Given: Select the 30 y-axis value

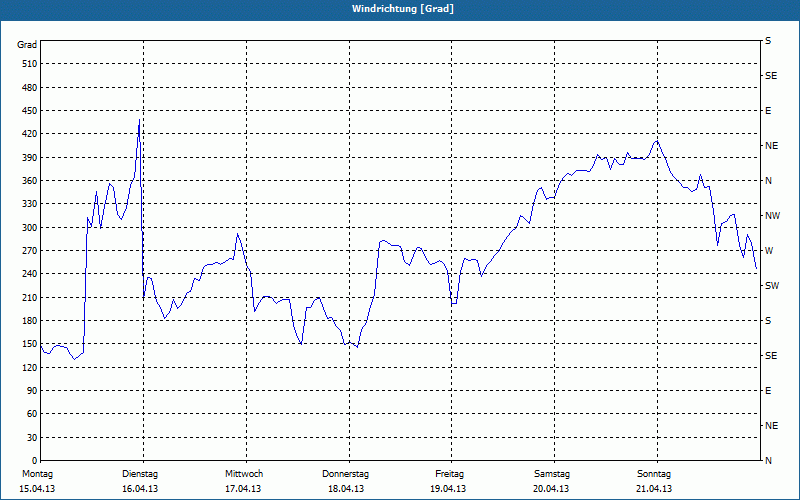Looking at the screenshot, I should tap(32, 438).
